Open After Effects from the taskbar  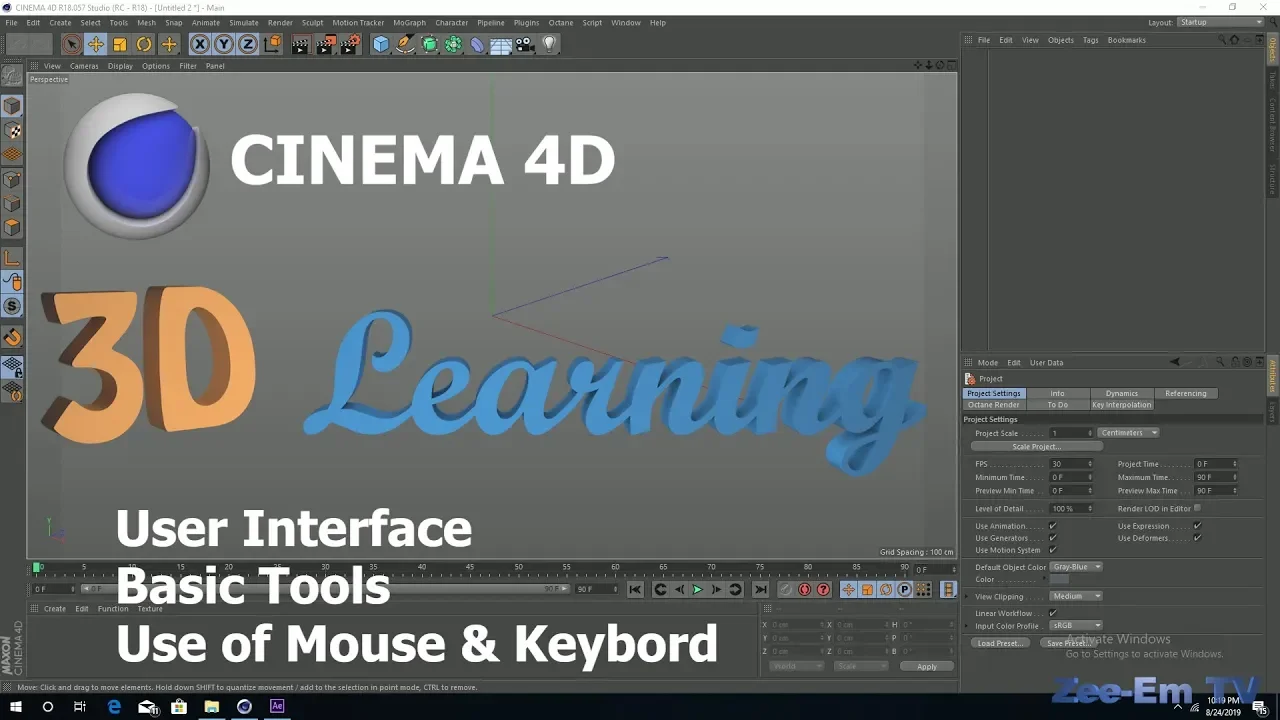coord(277,706)
